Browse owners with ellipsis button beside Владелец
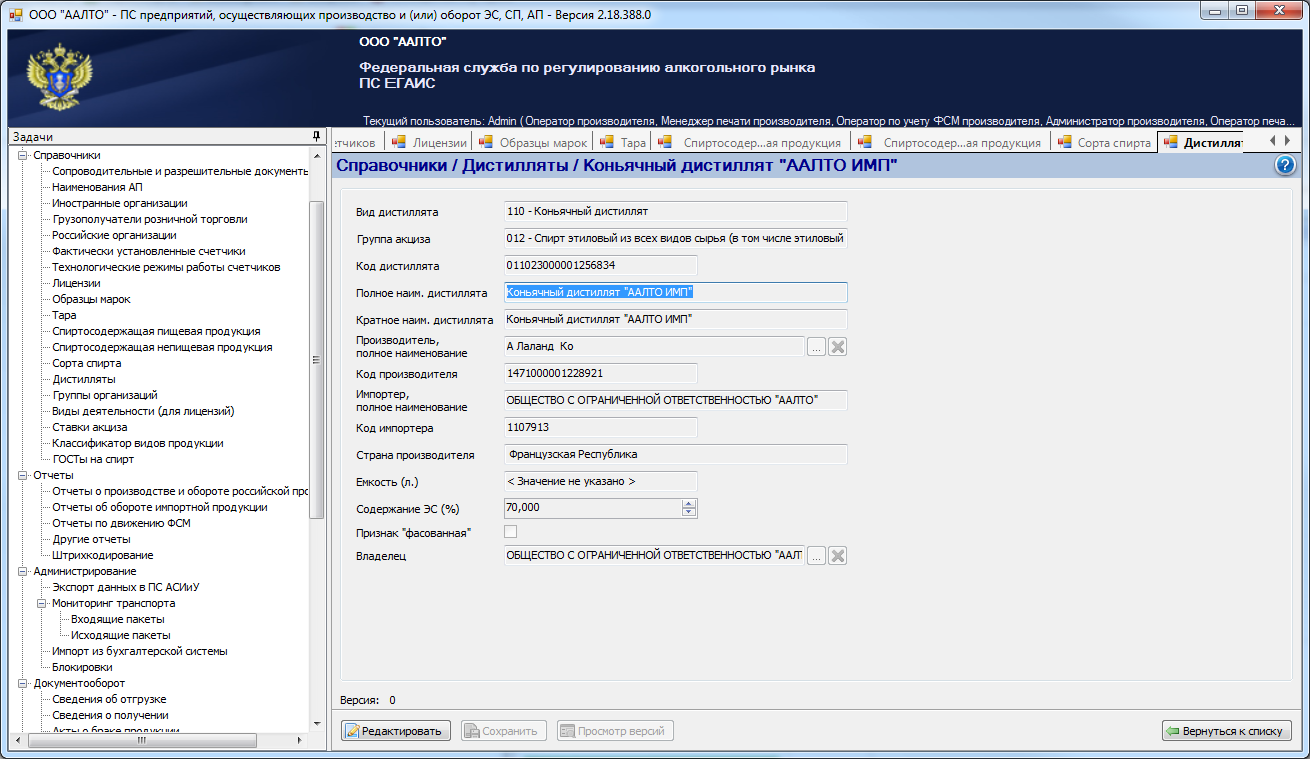Screen dimensions: 1310x759 tap(816, 556)
